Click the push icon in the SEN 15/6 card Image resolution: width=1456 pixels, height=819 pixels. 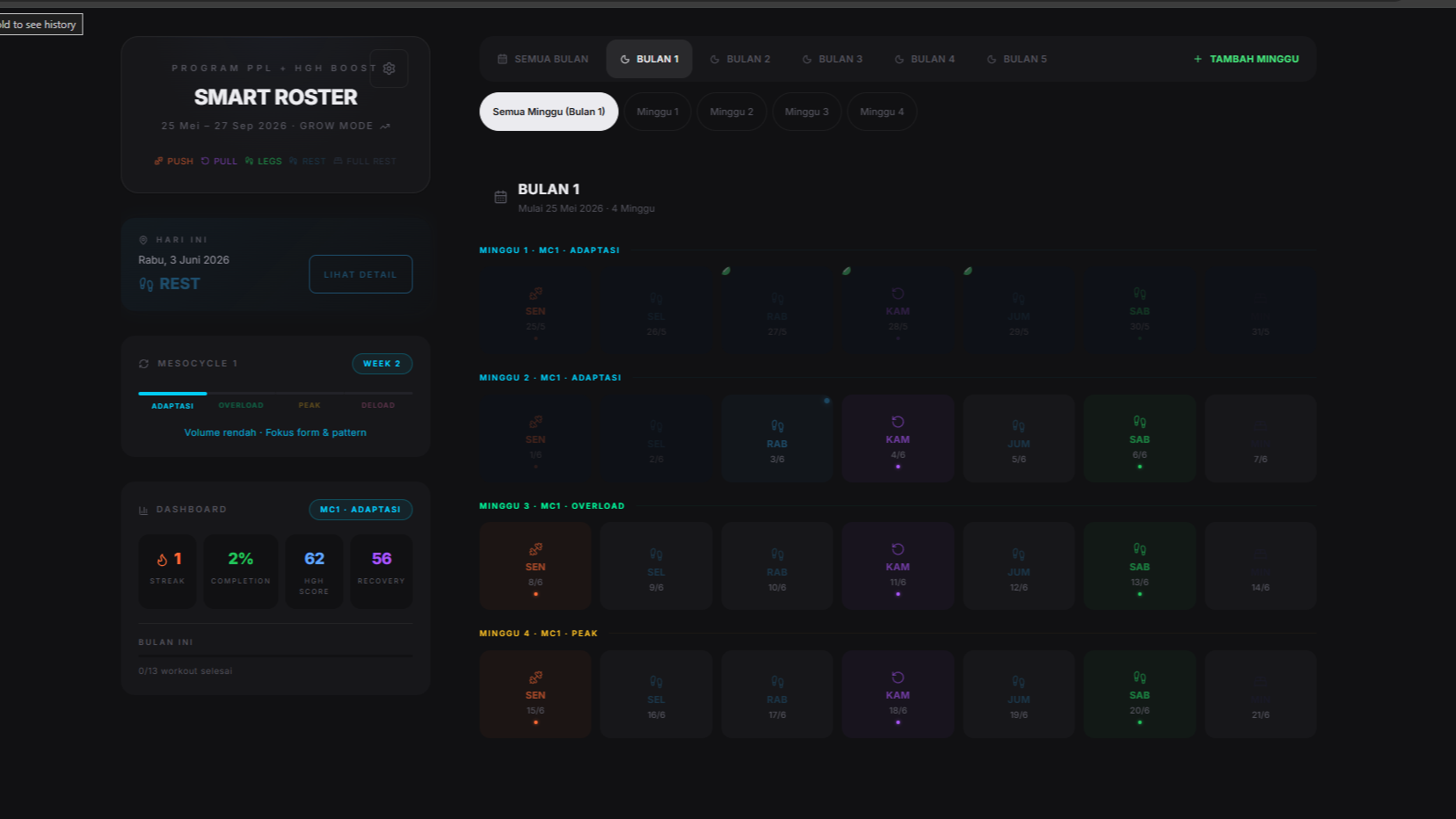point(535,678)
